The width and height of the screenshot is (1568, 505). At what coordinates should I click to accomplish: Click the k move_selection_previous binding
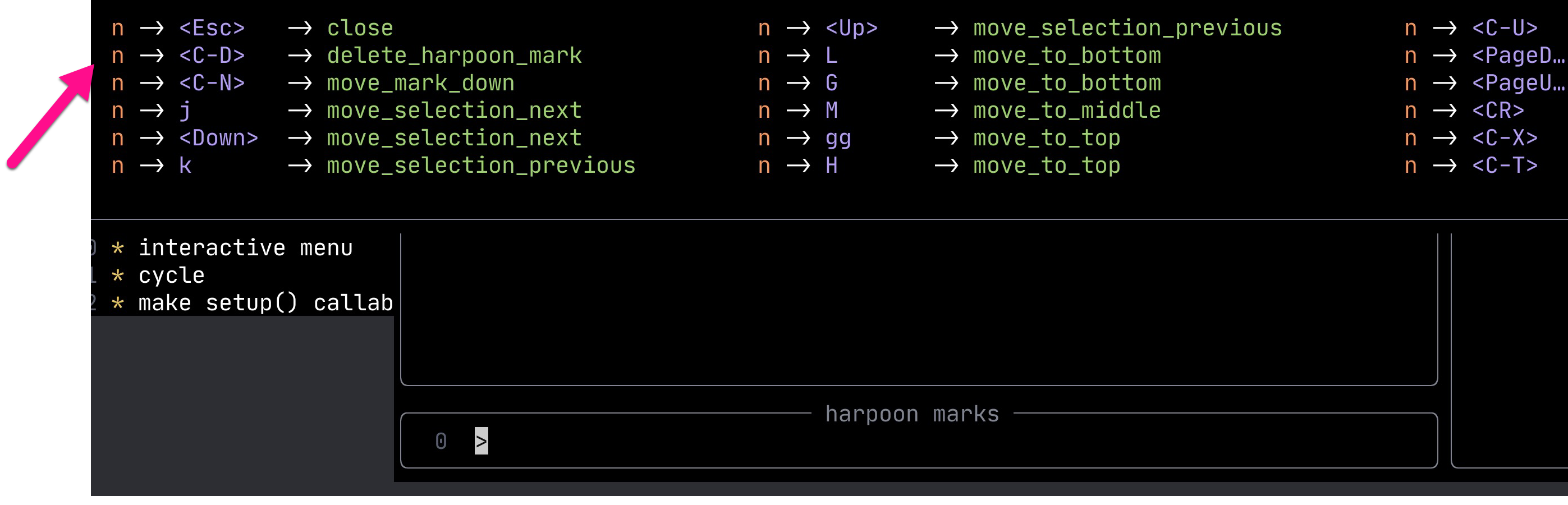tap(481, 165)
